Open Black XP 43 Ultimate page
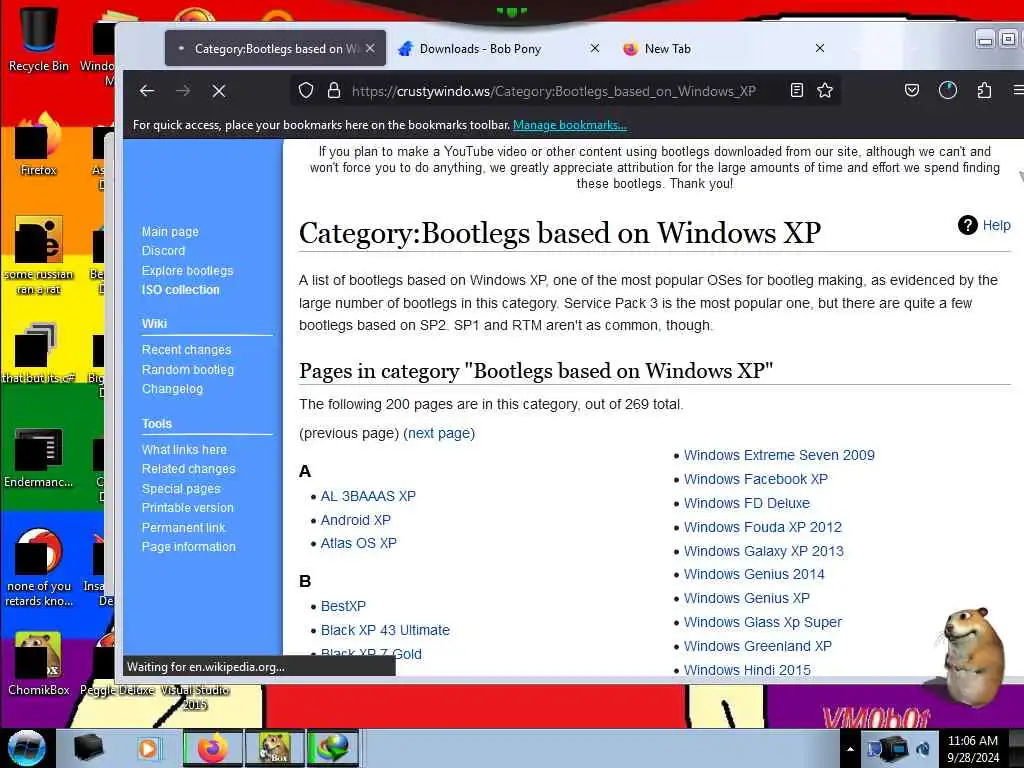1024x768 pixels. (x=385, y=630)
